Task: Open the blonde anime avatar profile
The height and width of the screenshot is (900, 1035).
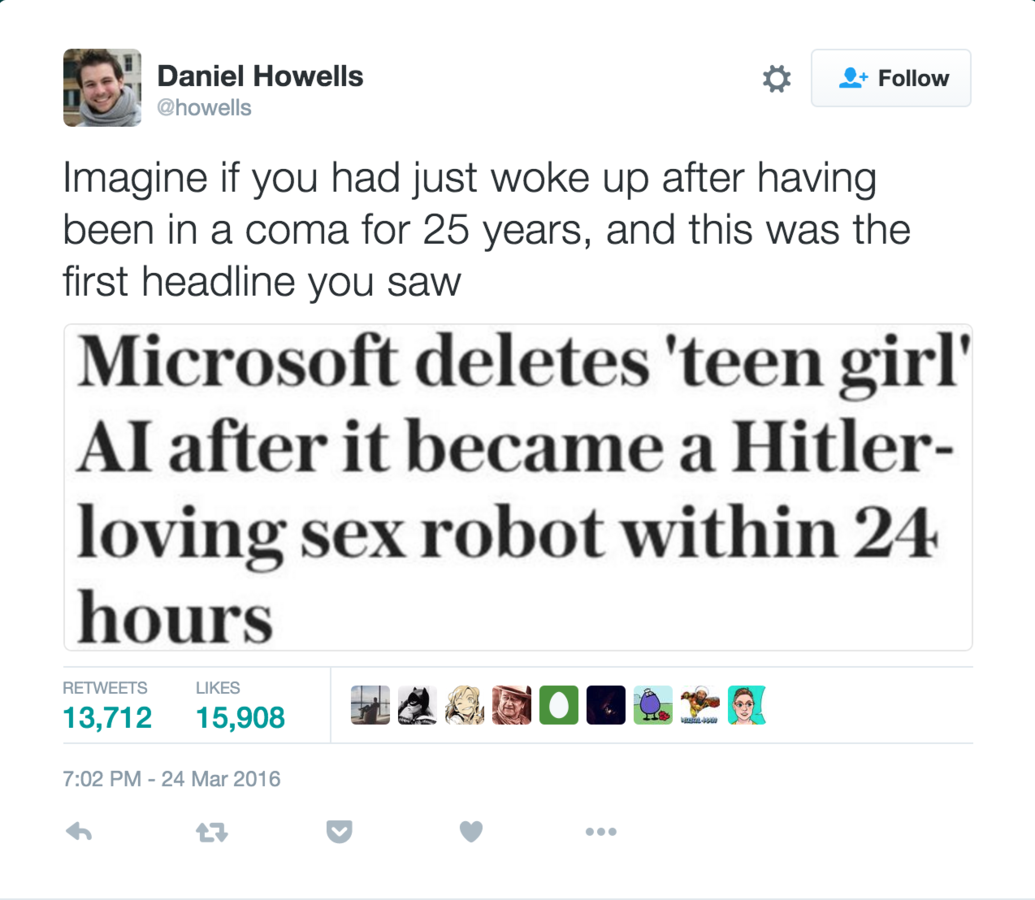Action: (x=465, y=705)
